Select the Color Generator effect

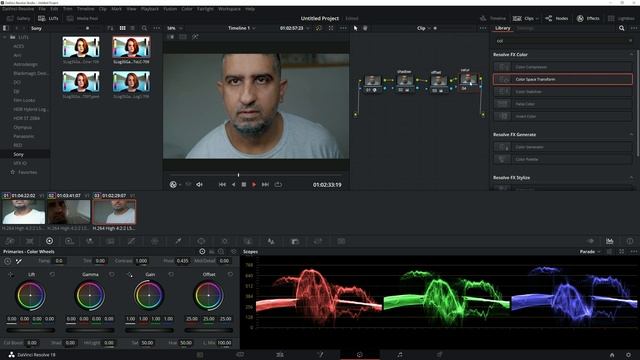point(563,147)
